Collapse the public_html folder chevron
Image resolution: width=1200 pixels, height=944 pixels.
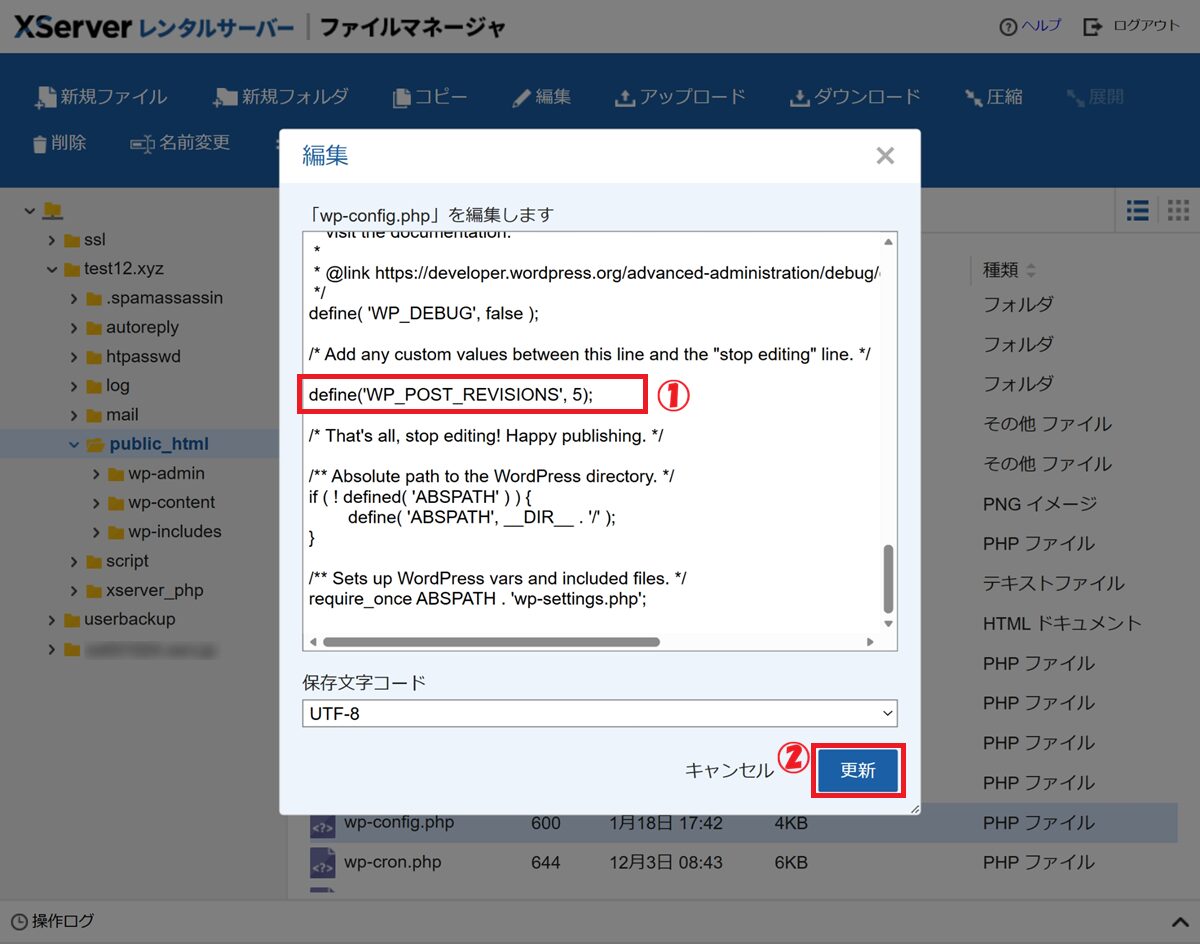[74, 445]
